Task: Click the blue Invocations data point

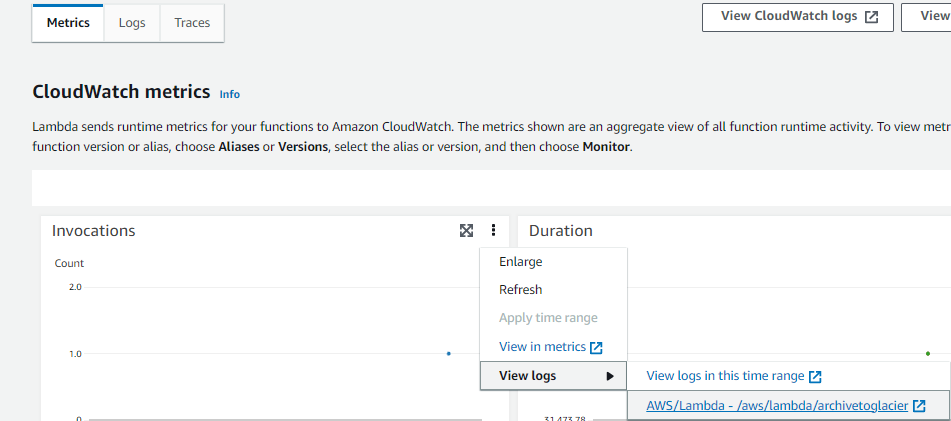Action: tap(448, 353)
